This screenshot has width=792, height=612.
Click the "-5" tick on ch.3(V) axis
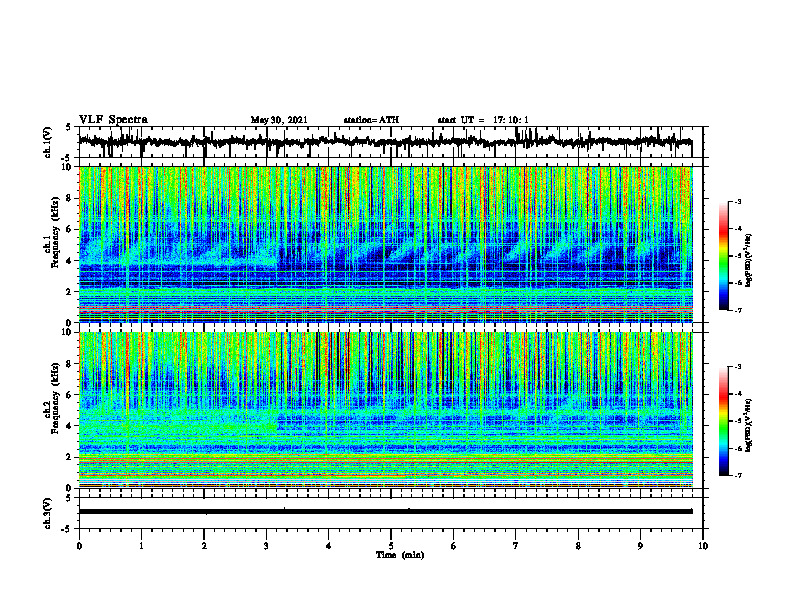tap(67, 529)
